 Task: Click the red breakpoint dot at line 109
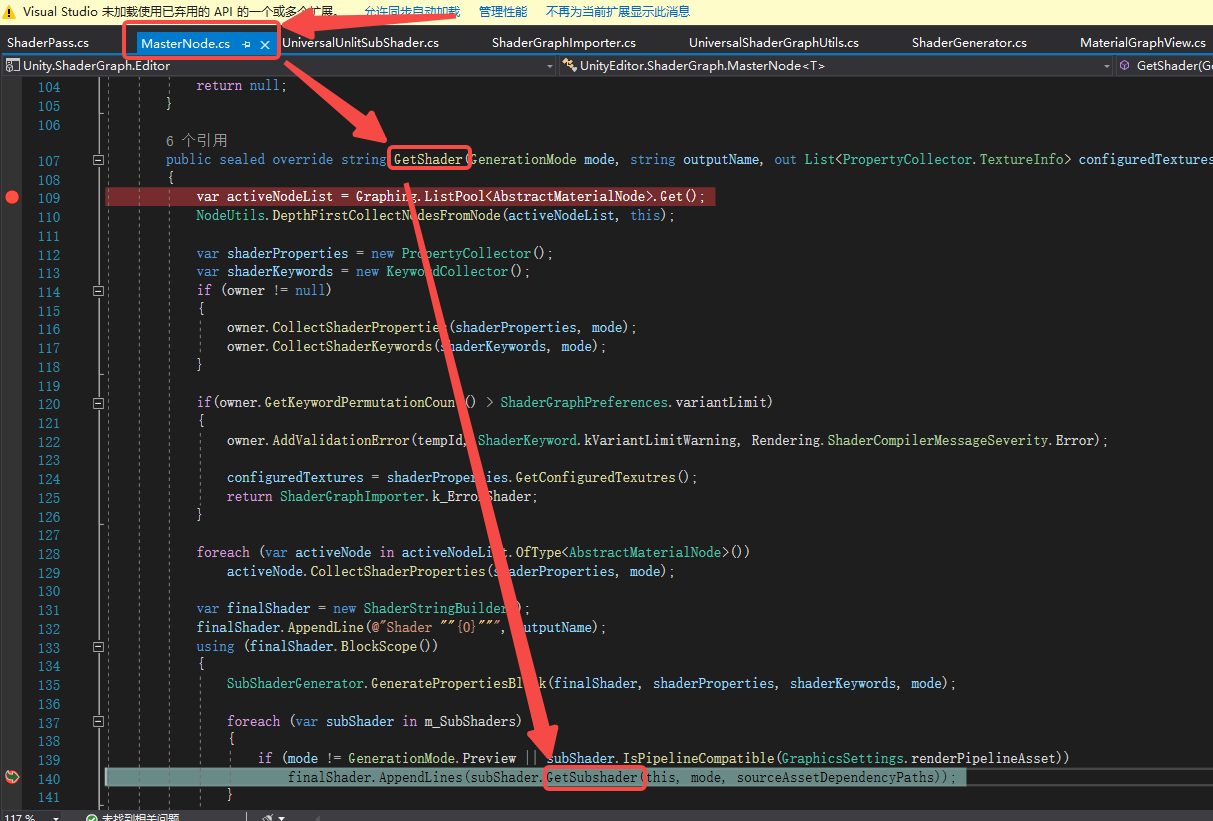(x=12, y=196)
